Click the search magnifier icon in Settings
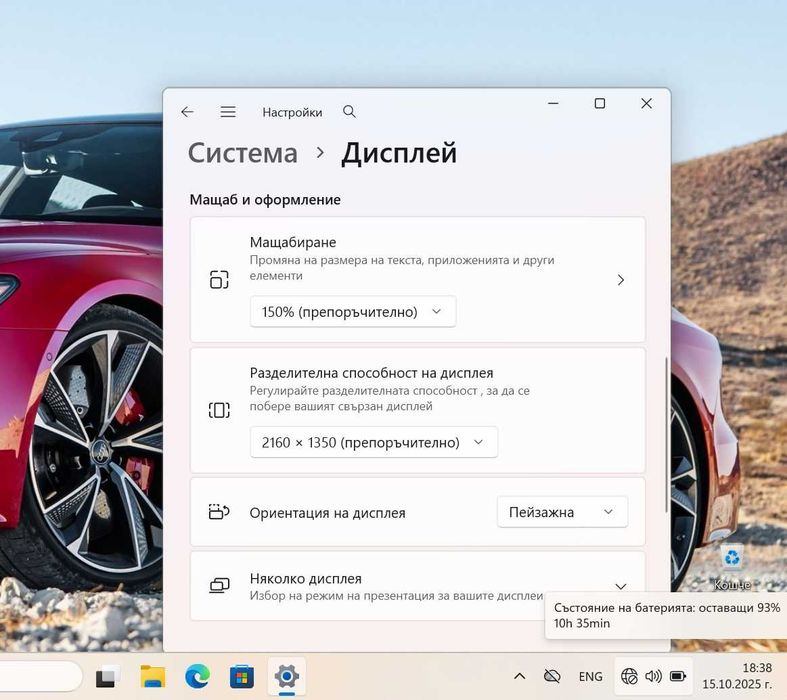The image size is (787, 700). point(349,111)
